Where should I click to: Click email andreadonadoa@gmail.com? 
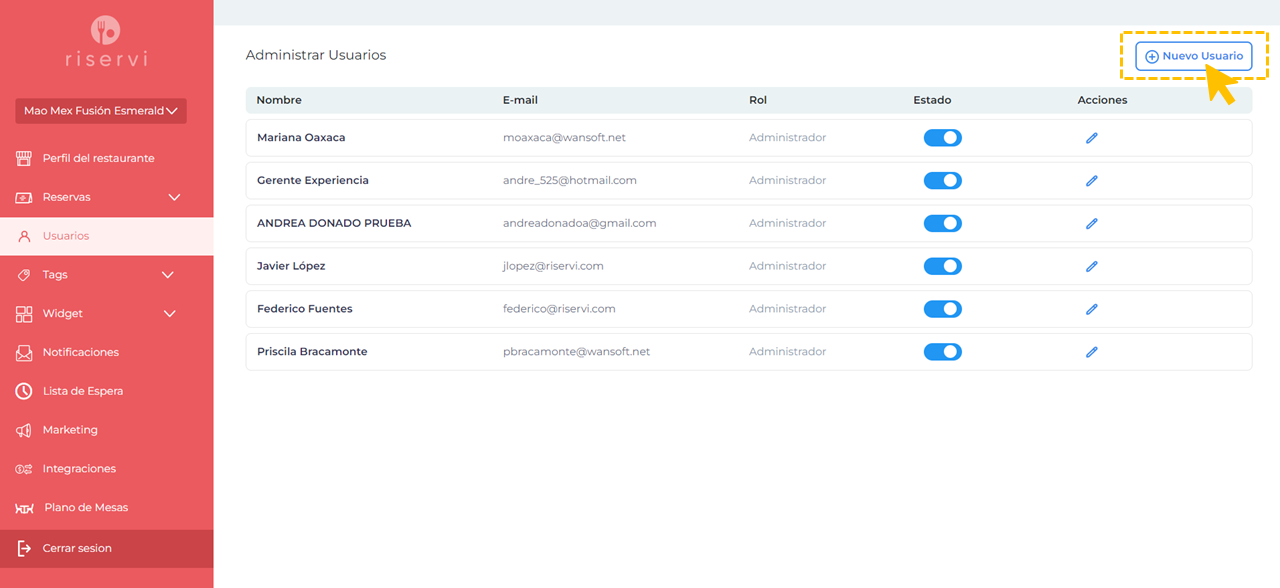pos(580,224)
